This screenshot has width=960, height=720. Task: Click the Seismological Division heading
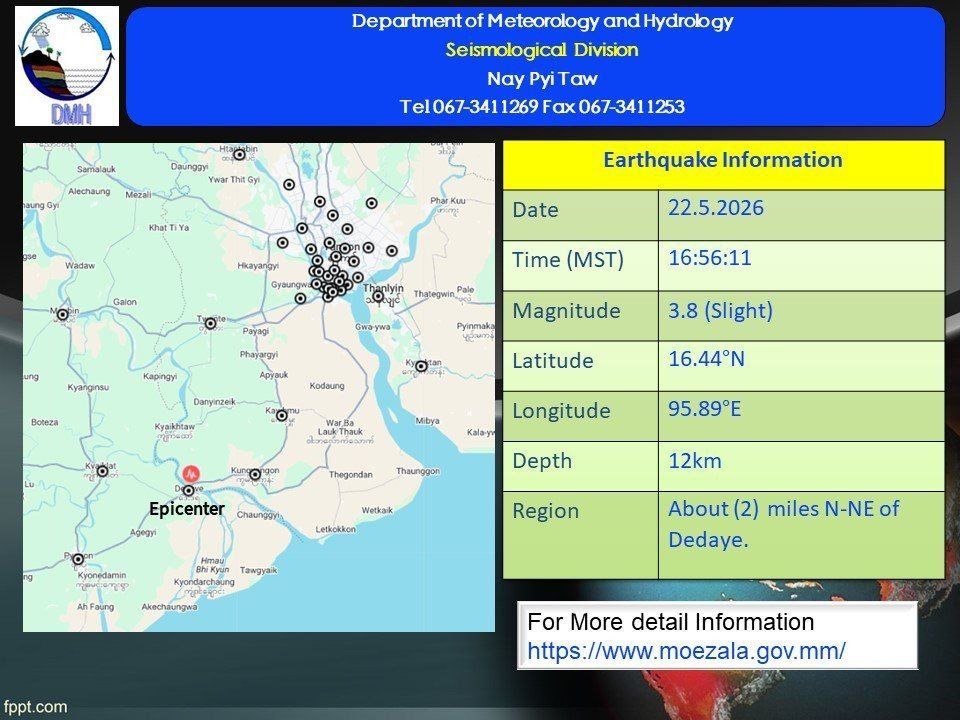pos(542,50)
